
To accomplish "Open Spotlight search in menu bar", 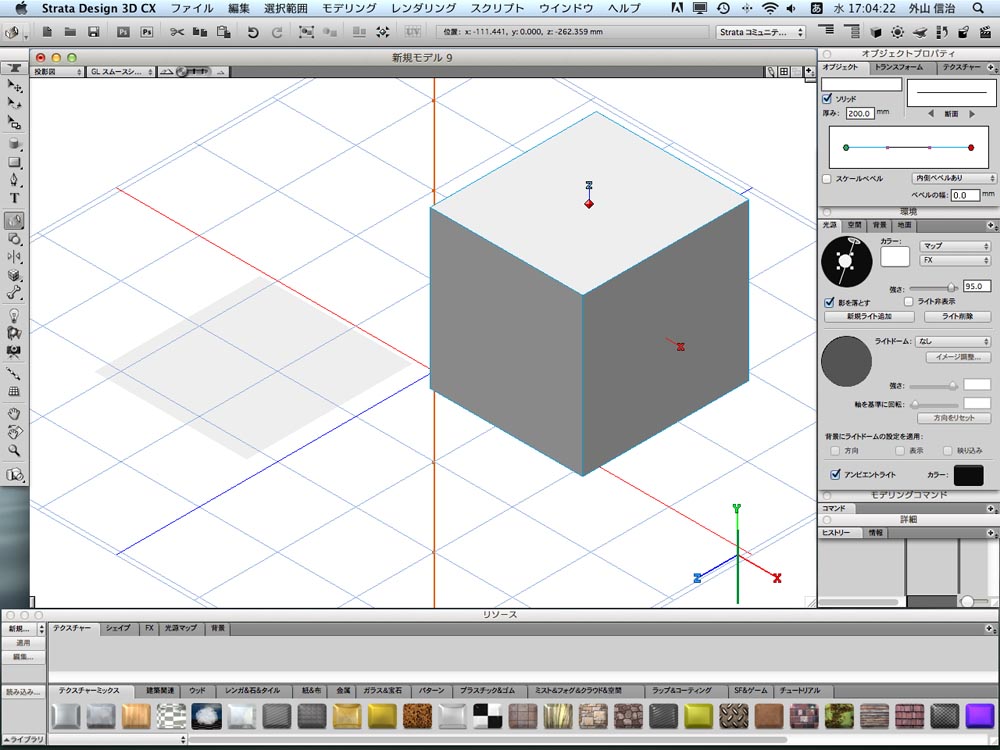I will point(978,8).
